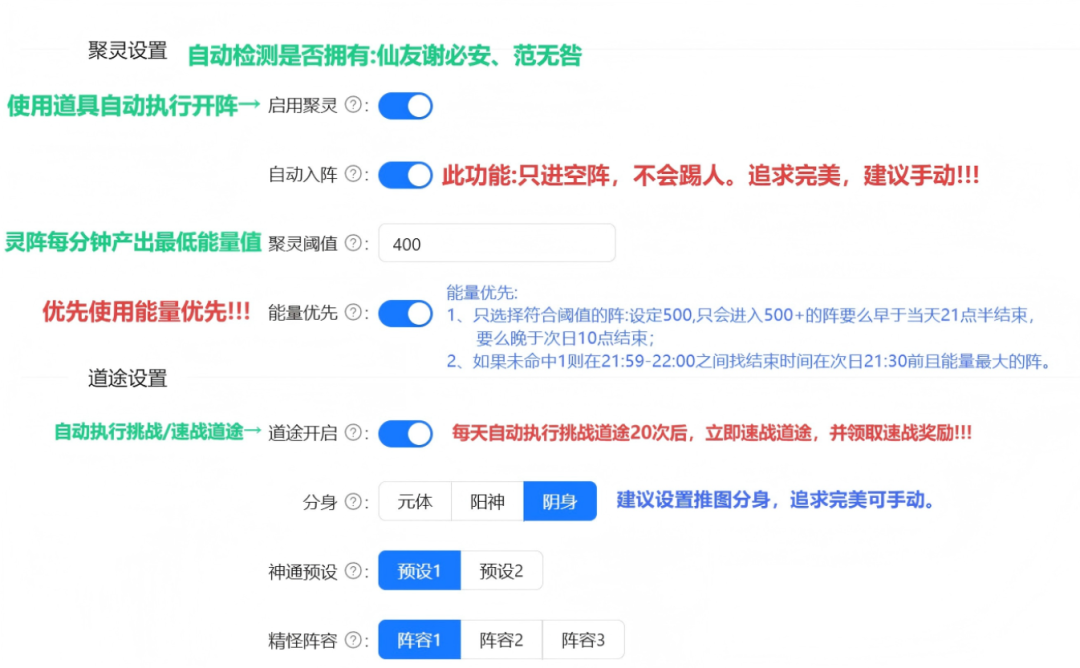Select 阵容3 for 精怪阵容
Viewport: 1080px width, 668px height.
(x=583, y=640)
